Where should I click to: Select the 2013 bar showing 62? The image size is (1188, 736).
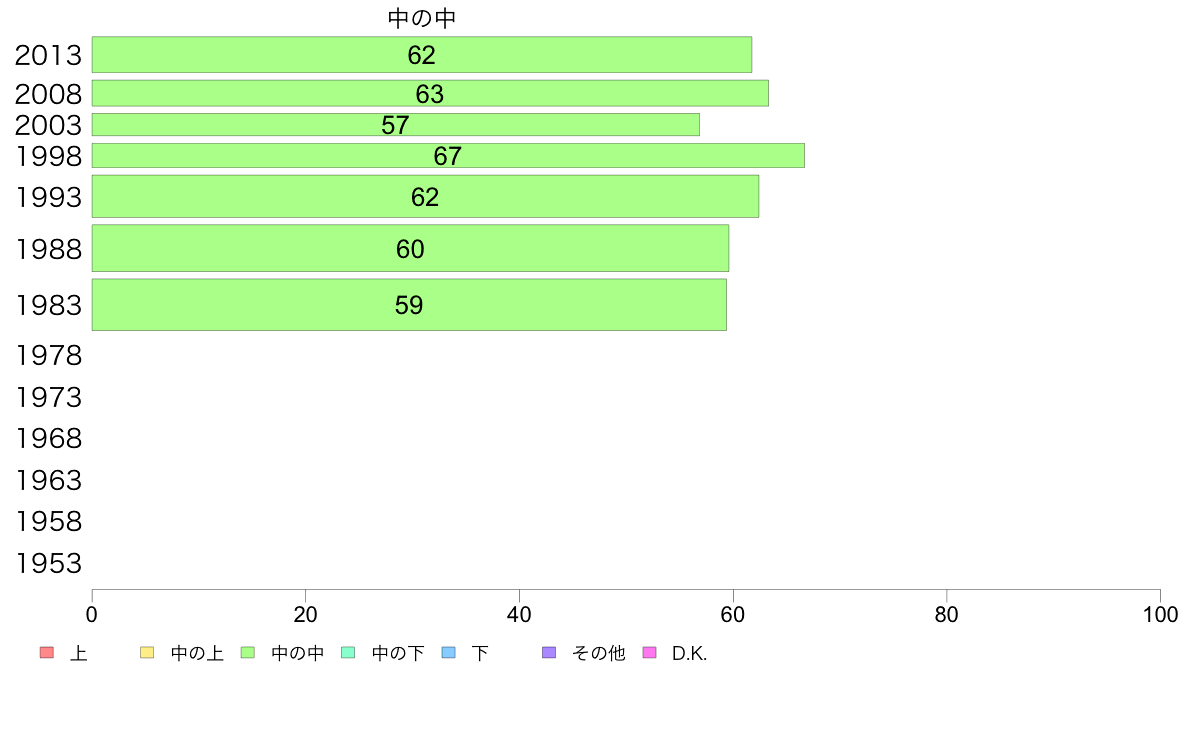tap(422, 55)
